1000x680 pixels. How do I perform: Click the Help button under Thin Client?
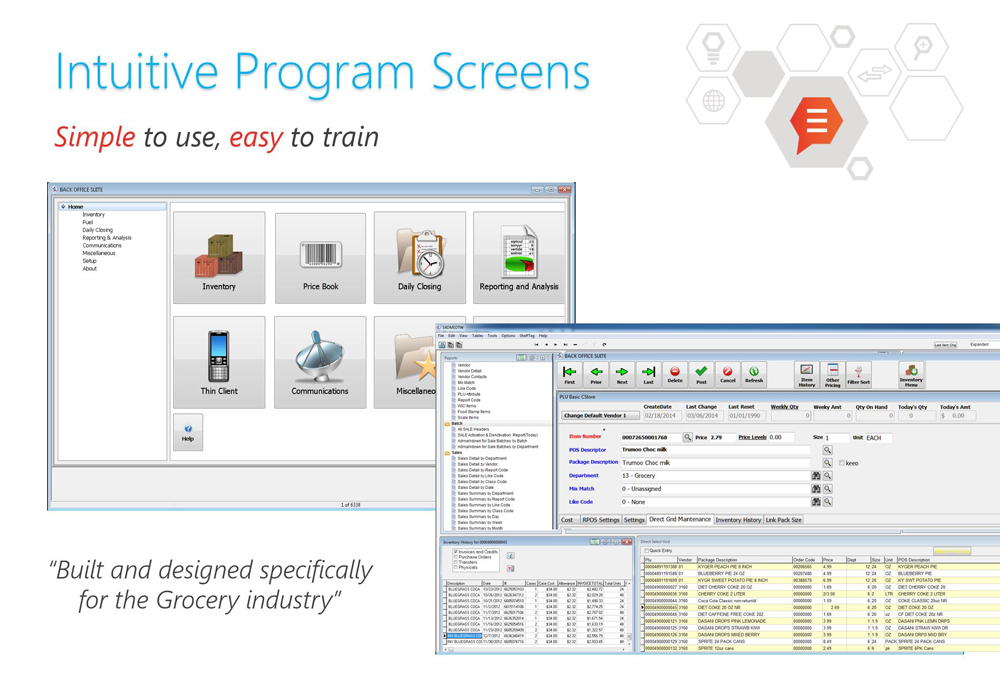[188, 432]
